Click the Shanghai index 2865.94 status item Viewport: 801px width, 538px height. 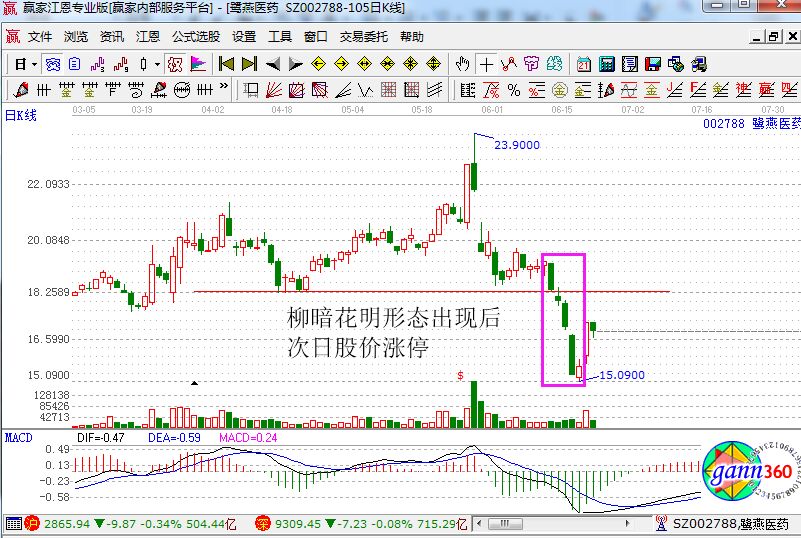(65, 523)
